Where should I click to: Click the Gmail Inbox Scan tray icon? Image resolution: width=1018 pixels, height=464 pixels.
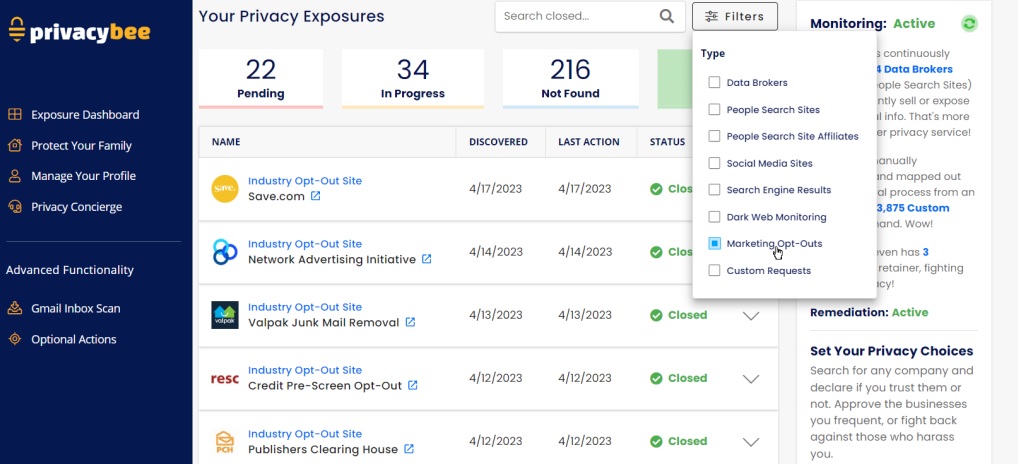pyautogui.click(x=14, y=308)
